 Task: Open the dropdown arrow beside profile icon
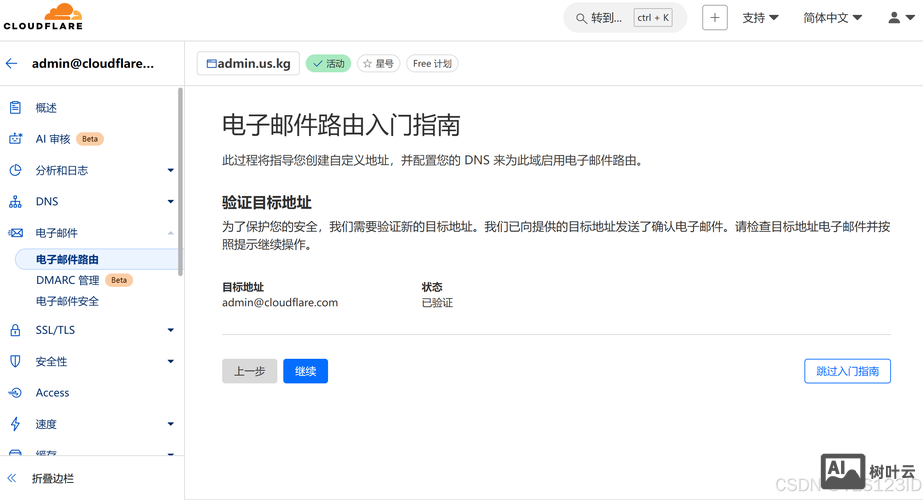tap(910, 18)
